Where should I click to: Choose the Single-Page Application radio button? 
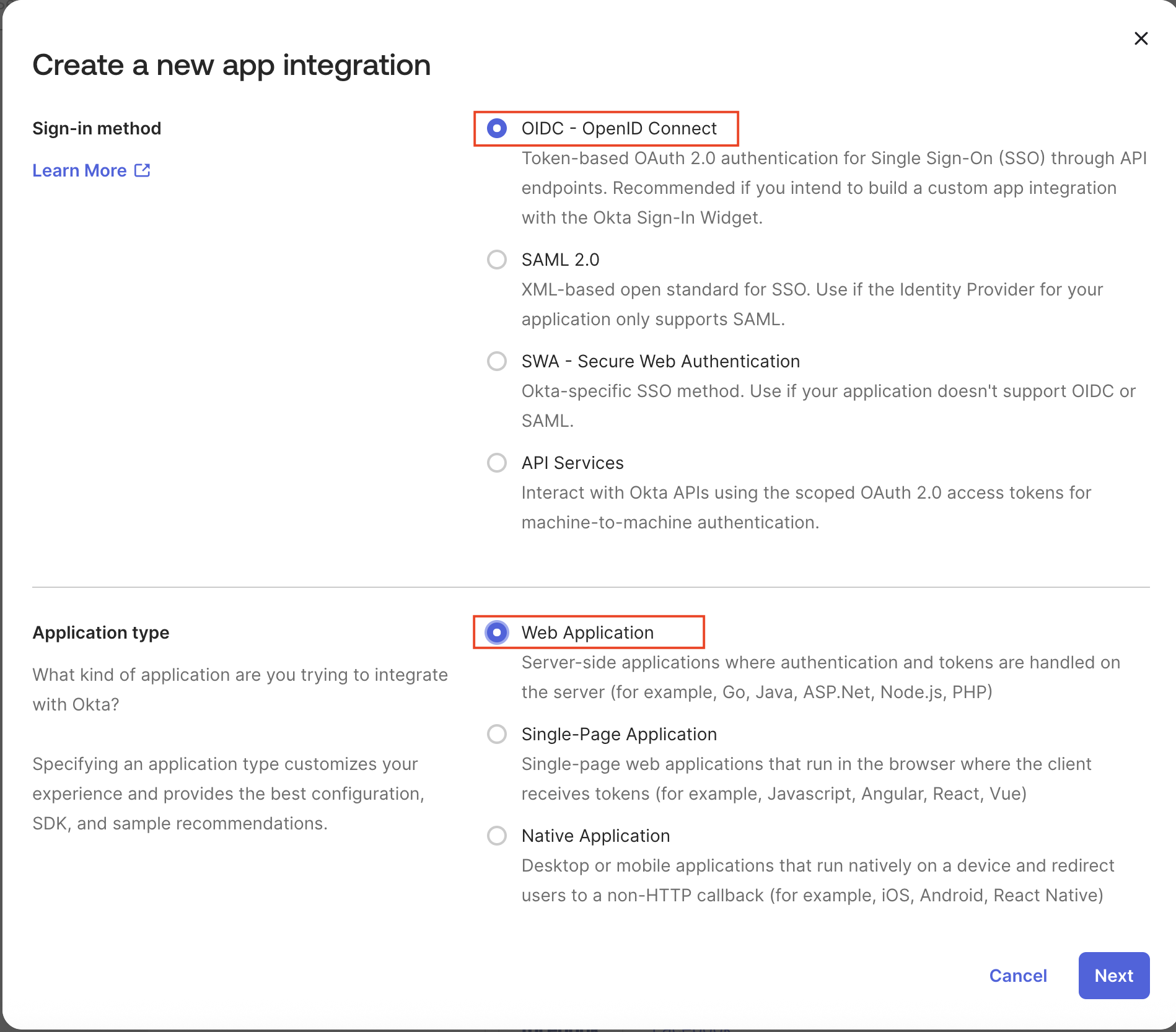click(x=497, y=734)
